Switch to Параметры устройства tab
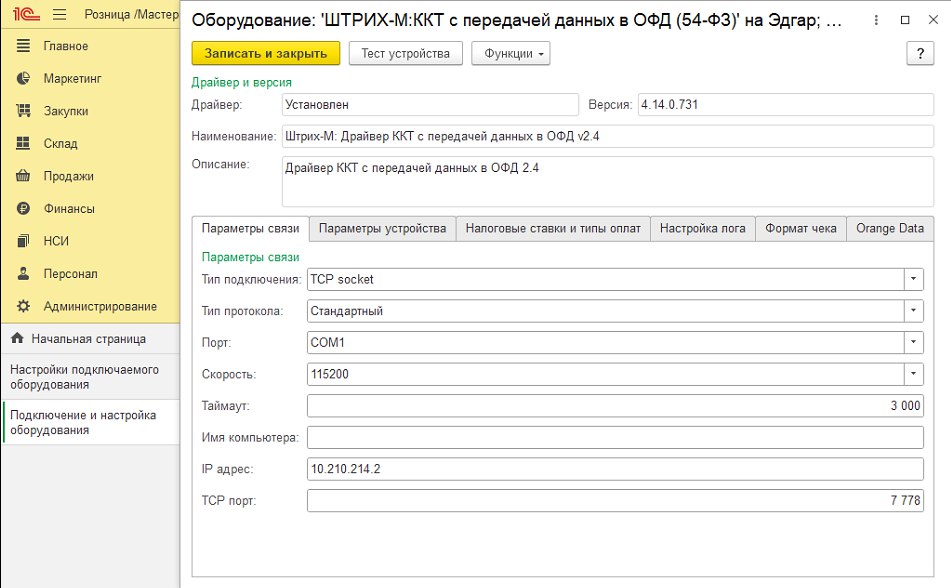Screen dimensions: 951x588 [382, 229]
